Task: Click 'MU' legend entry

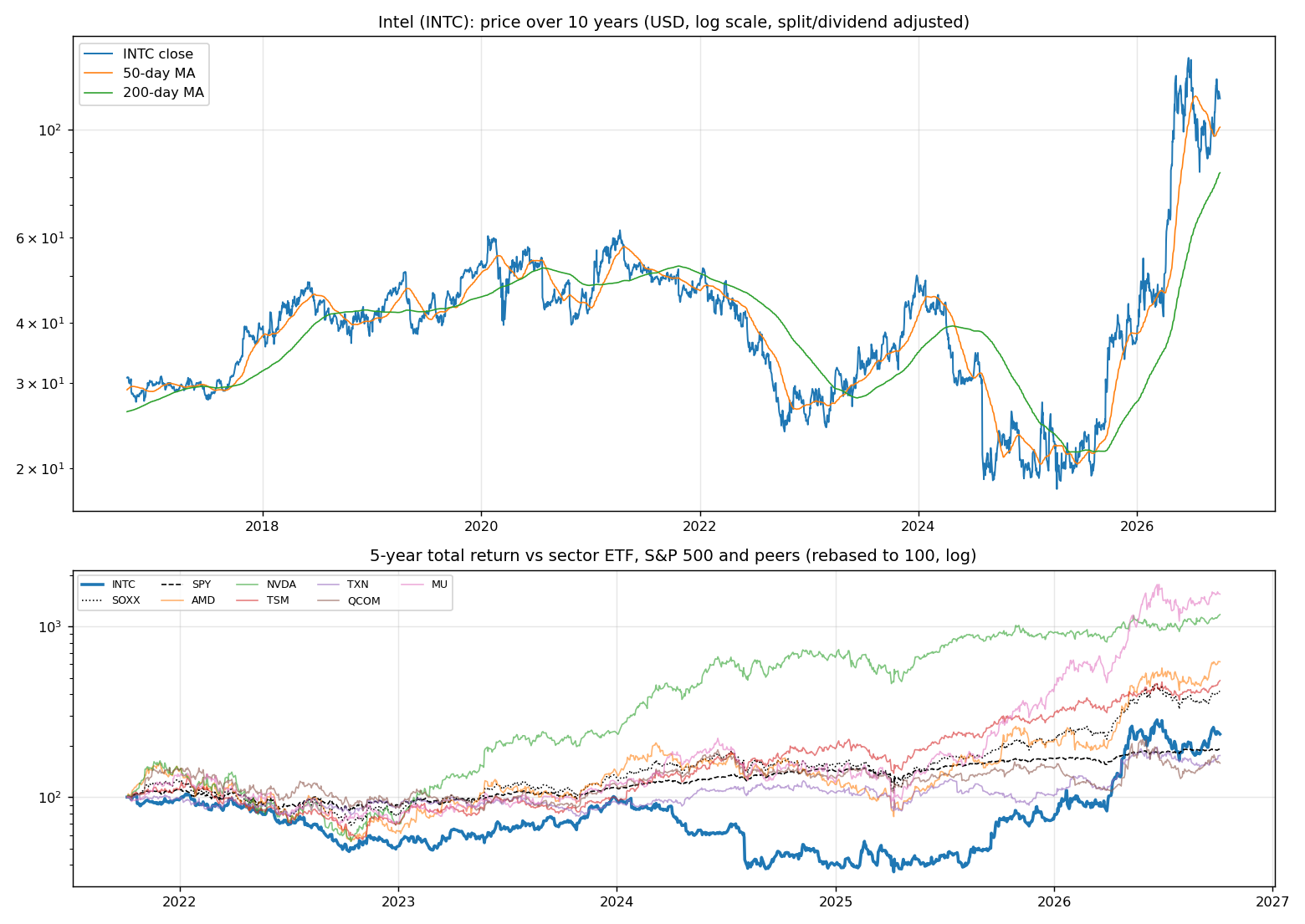Action: pyautogui.click(x=425, y=585)
